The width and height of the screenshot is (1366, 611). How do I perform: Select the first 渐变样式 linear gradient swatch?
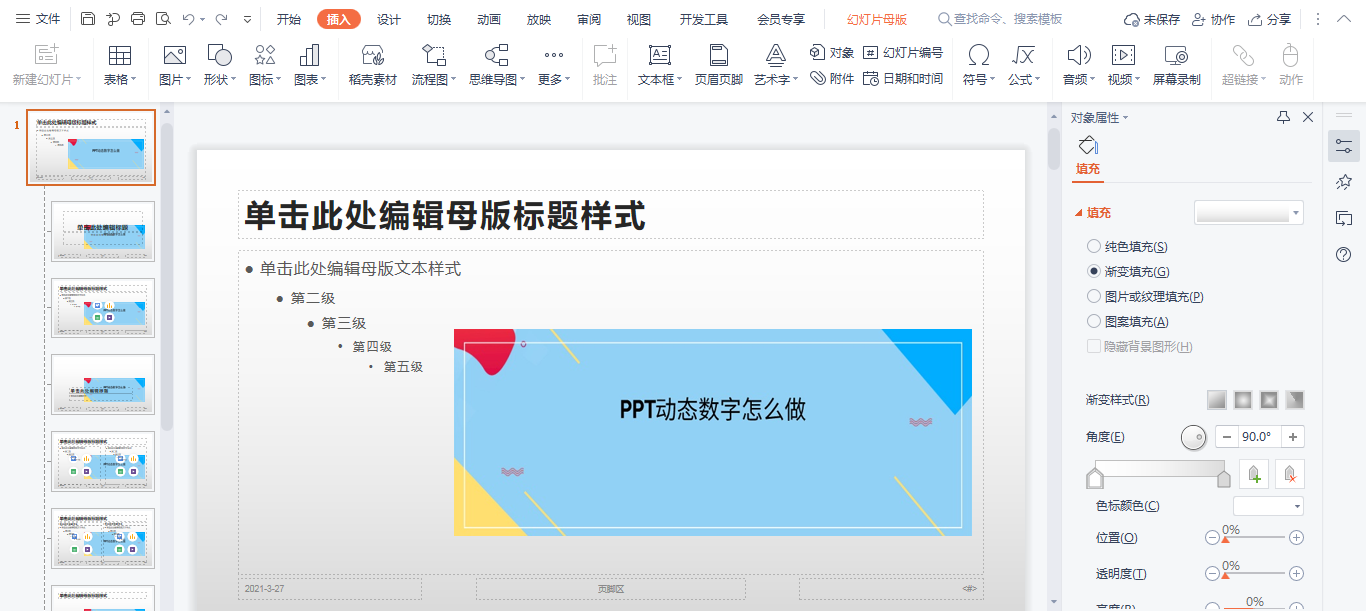point(1216,400)
